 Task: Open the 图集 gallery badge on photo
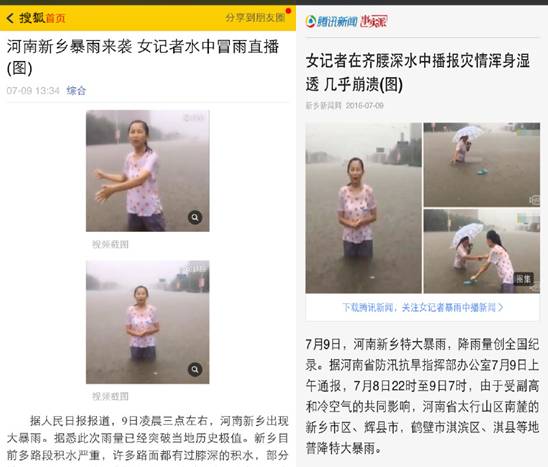(523, 279)
